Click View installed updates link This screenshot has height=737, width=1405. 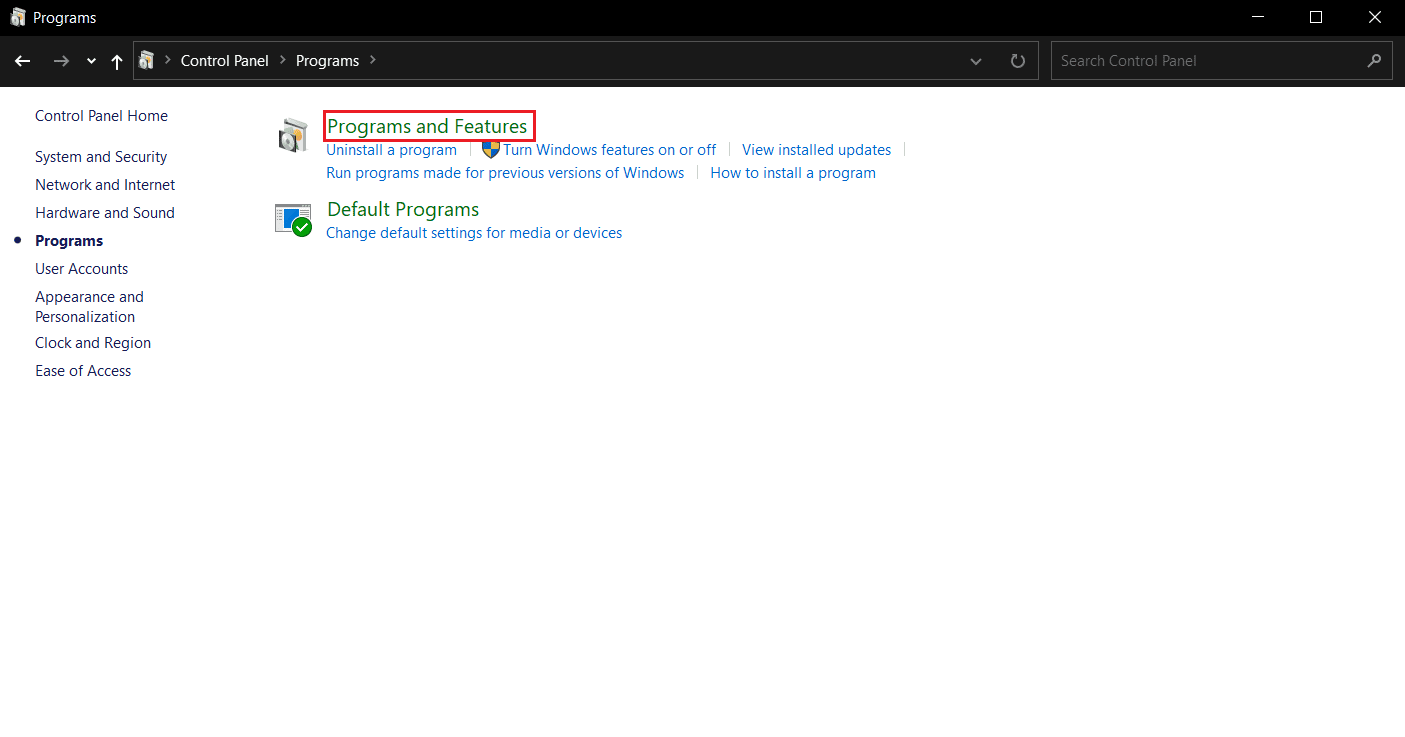point(816,149)
